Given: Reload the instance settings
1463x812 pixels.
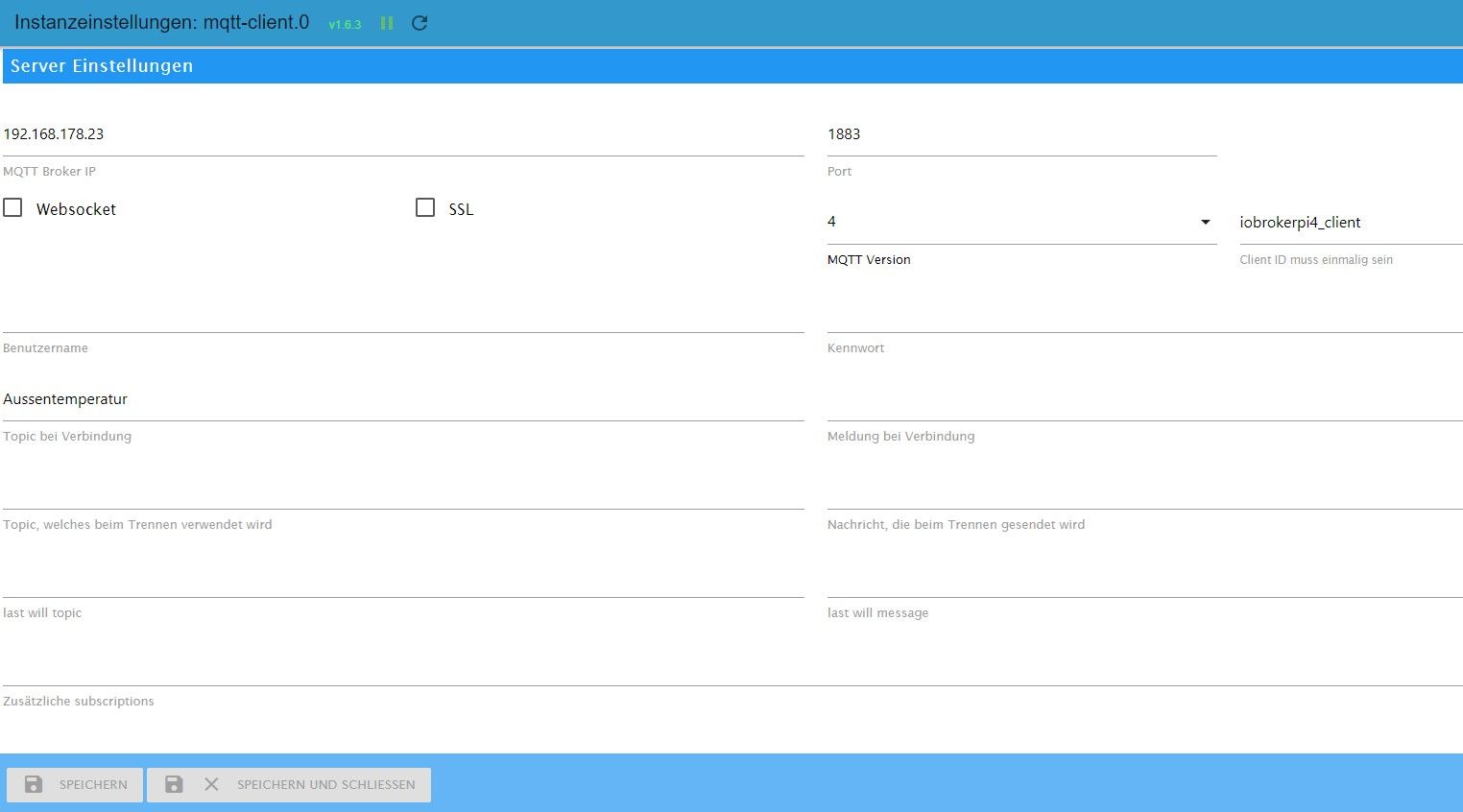Looking at the screenshot, I should click(x=419, y=23).
